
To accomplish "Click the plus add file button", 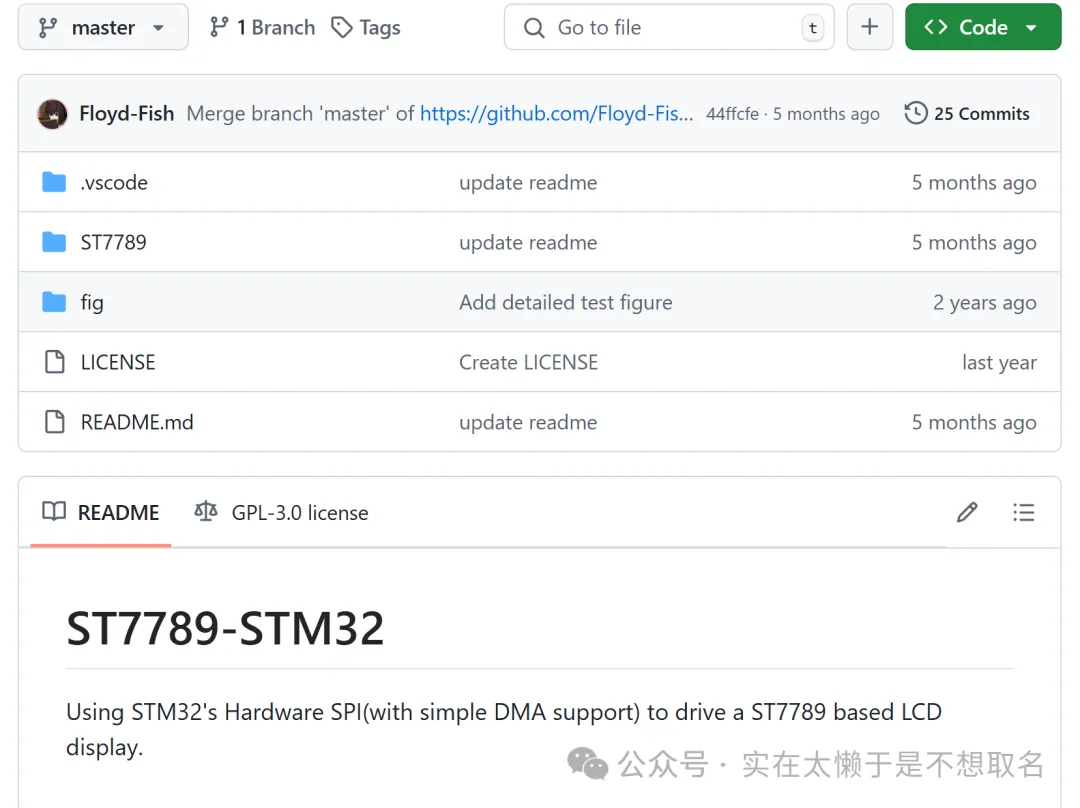I will tap(869, 28).
